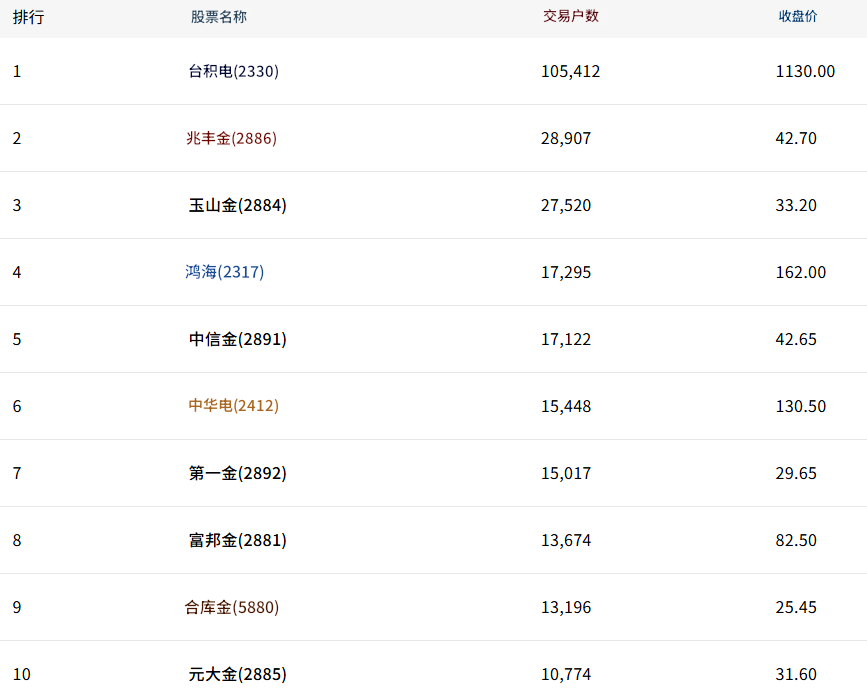Open the 第一金(2892) stock link
867x698 pixels.
coord(237,473)
